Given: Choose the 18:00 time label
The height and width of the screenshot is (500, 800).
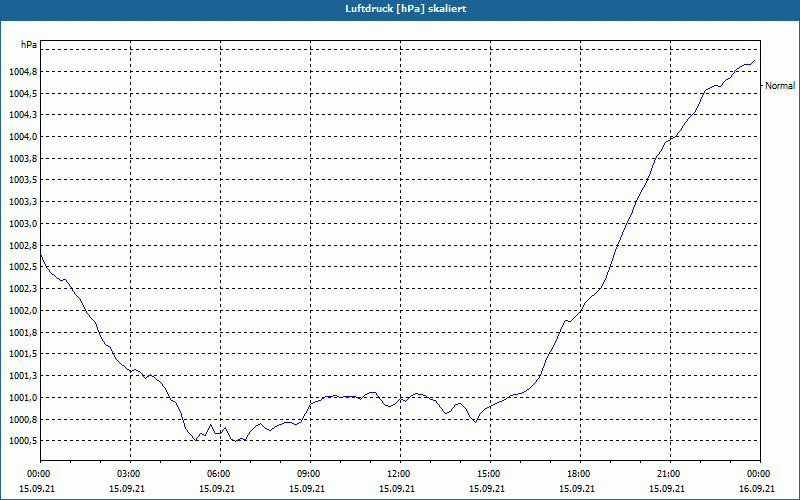Looking at the screenshot, I should pos(577,474).
